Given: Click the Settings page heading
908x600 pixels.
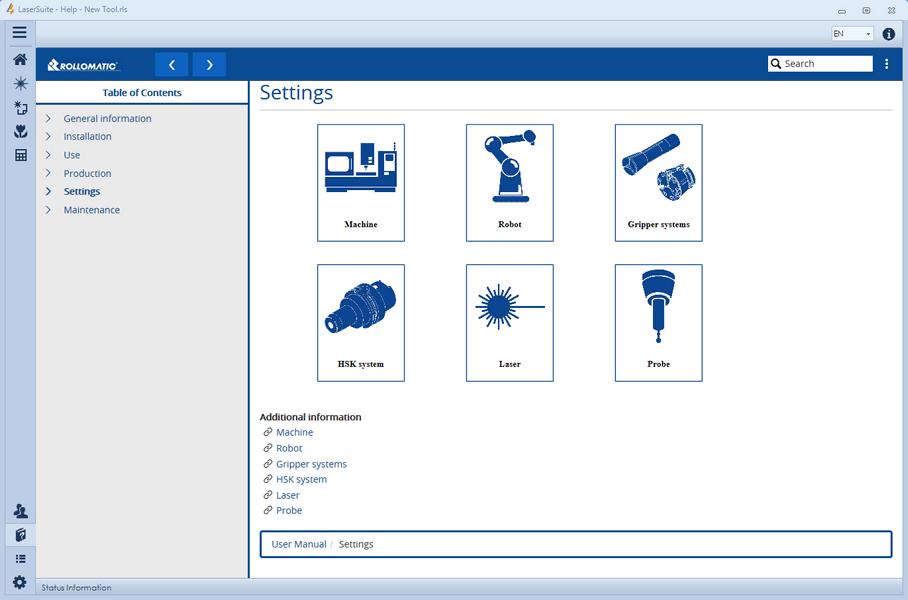Looking at the screenshot, I should [296, 93].
